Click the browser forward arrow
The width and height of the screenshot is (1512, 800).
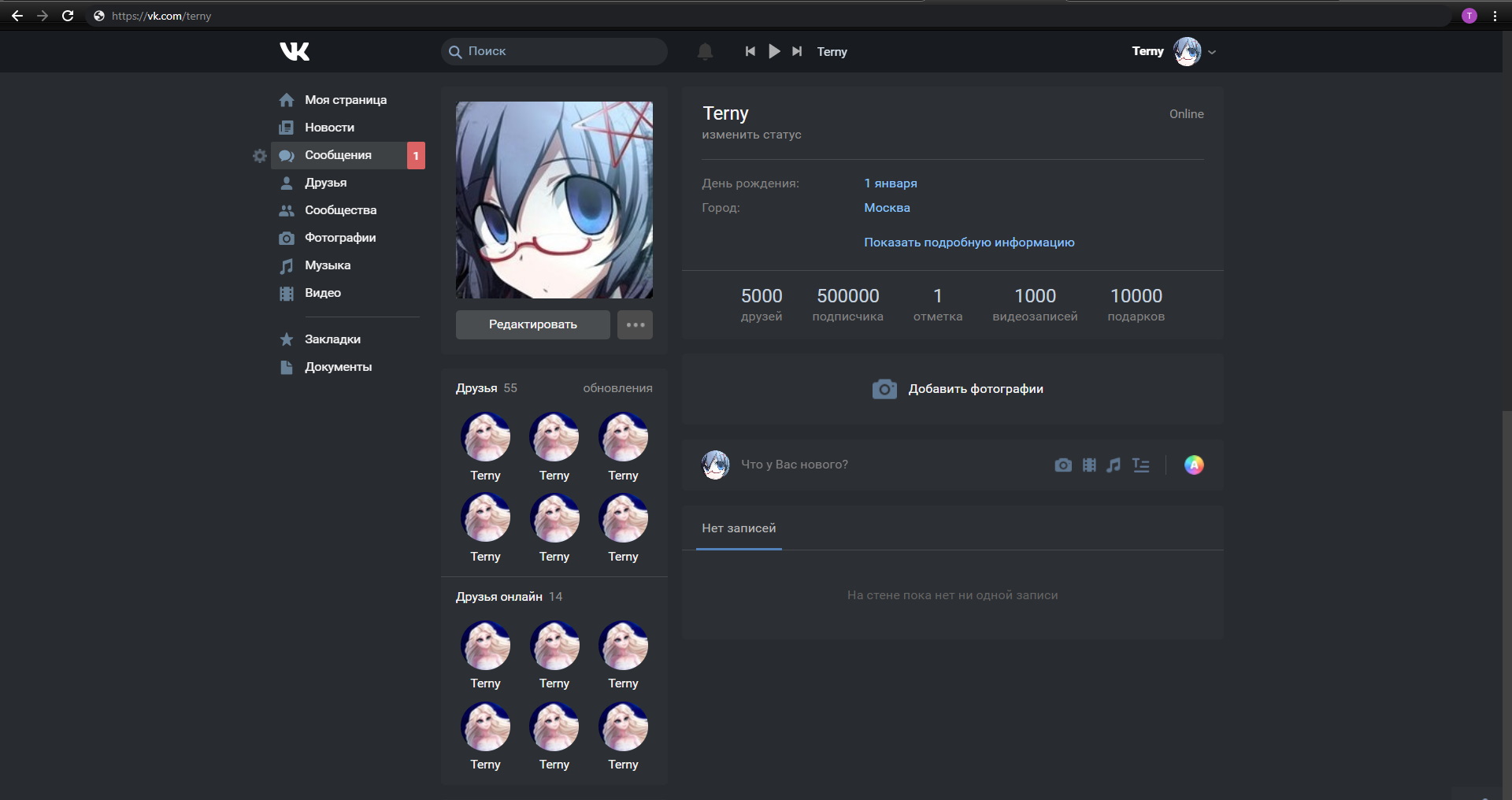pos(43,16)
